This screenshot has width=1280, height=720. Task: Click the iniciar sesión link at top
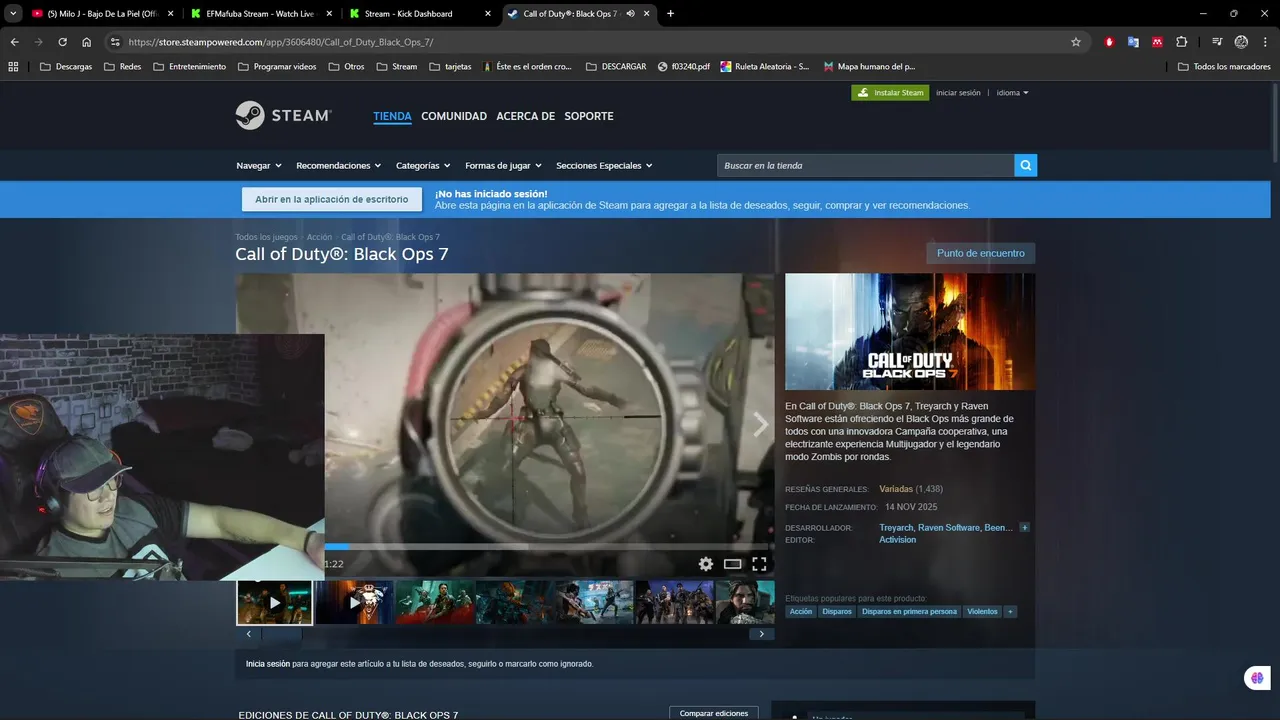pos(958,93)
